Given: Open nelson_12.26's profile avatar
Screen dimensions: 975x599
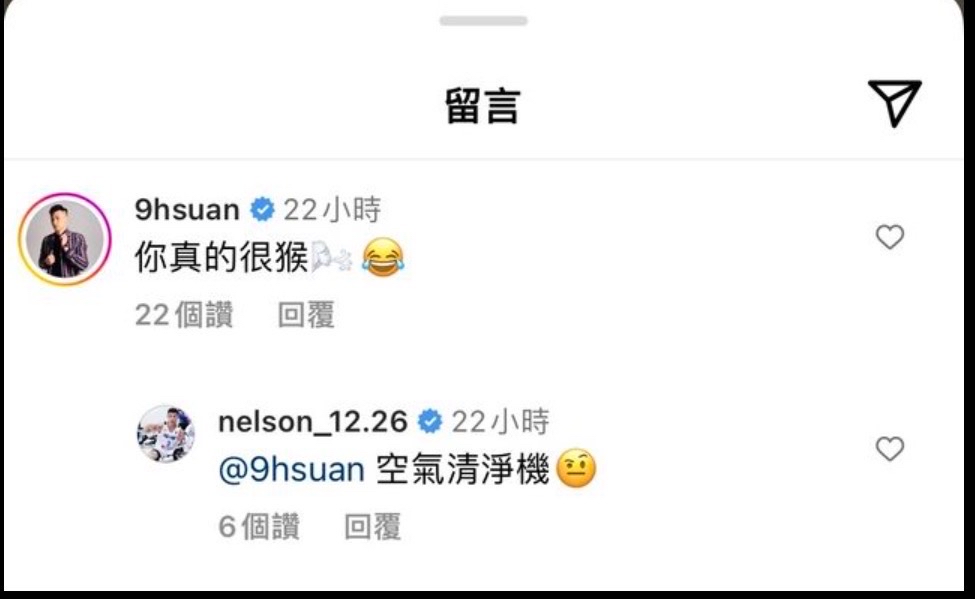Looking at the screenshot, I should tap(165, 434).
